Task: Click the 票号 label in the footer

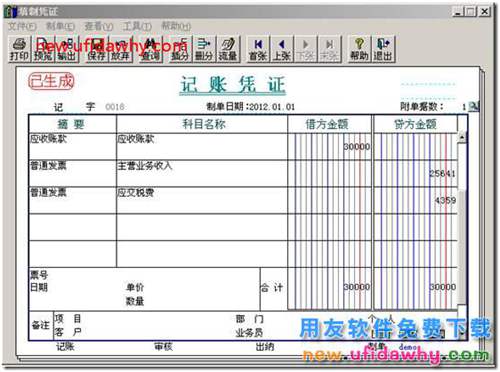Action: tap(39, 275)
